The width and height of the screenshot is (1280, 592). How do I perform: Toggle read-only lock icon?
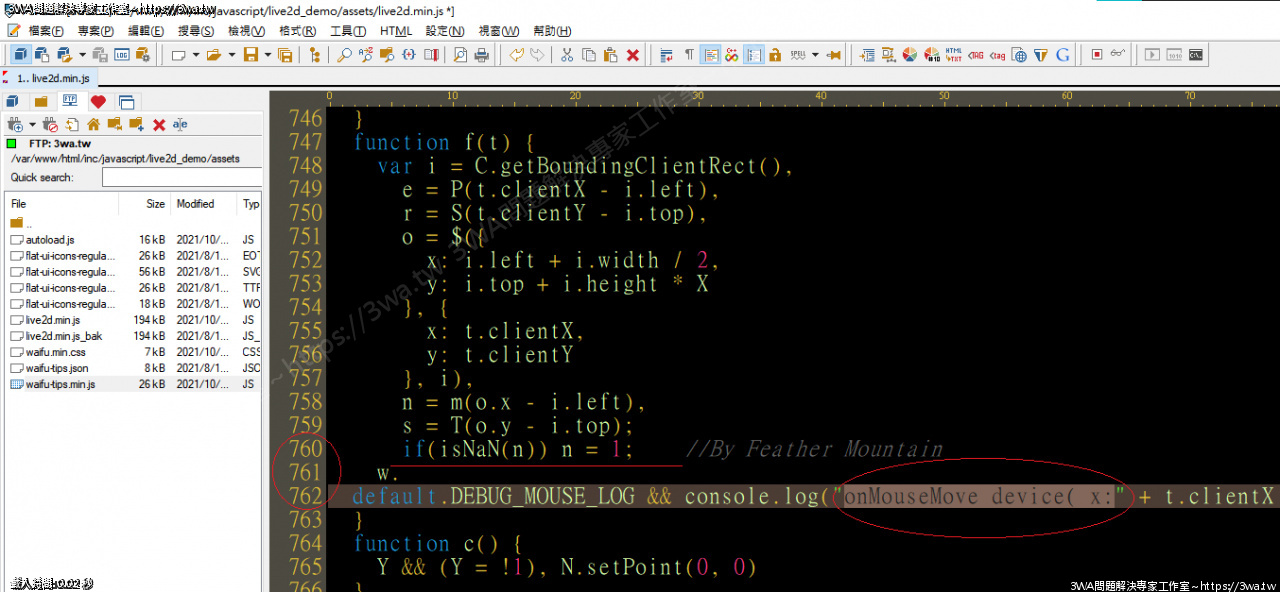coord(775,55)
